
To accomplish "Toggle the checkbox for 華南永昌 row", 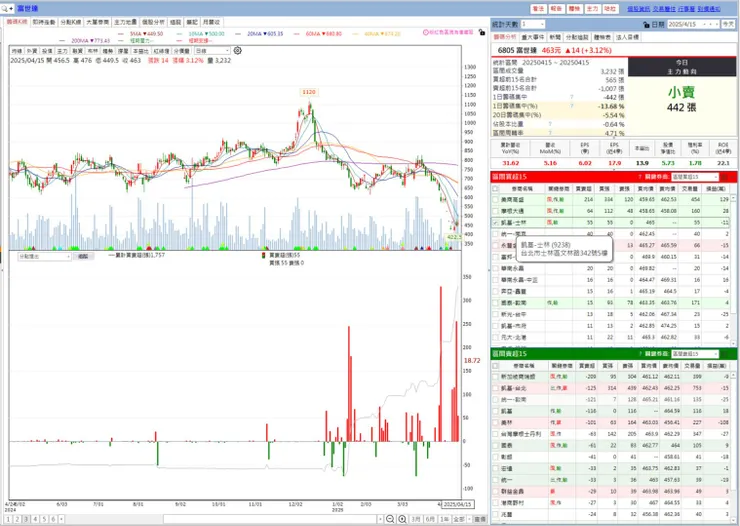I will (495, 268).
